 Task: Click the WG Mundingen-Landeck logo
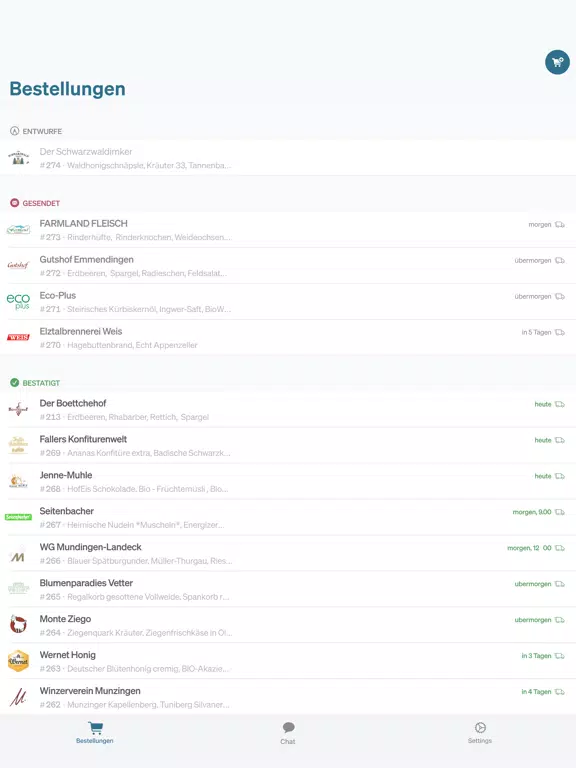click(x=18, y=557)
